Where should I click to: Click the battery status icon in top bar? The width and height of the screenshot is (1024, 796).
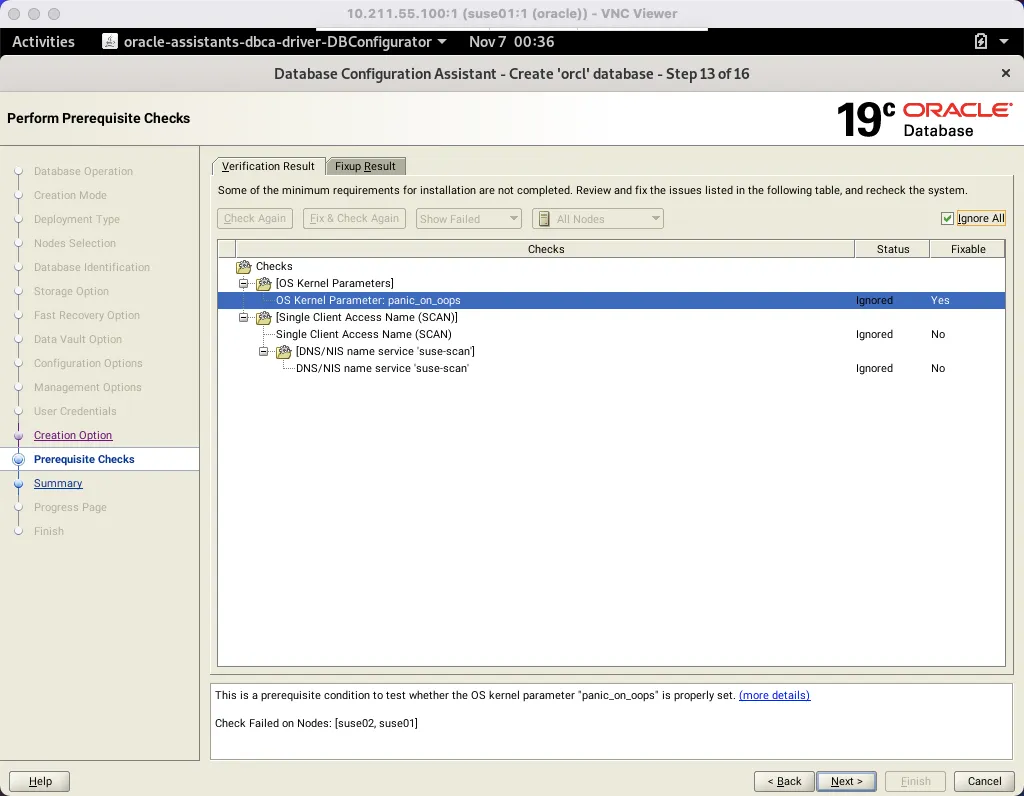coord(981,42)
